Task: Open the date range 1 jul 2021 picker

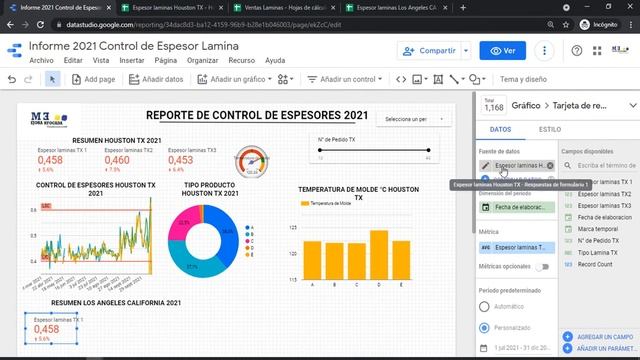Action: pyautogui.click(x=517, y=348)
